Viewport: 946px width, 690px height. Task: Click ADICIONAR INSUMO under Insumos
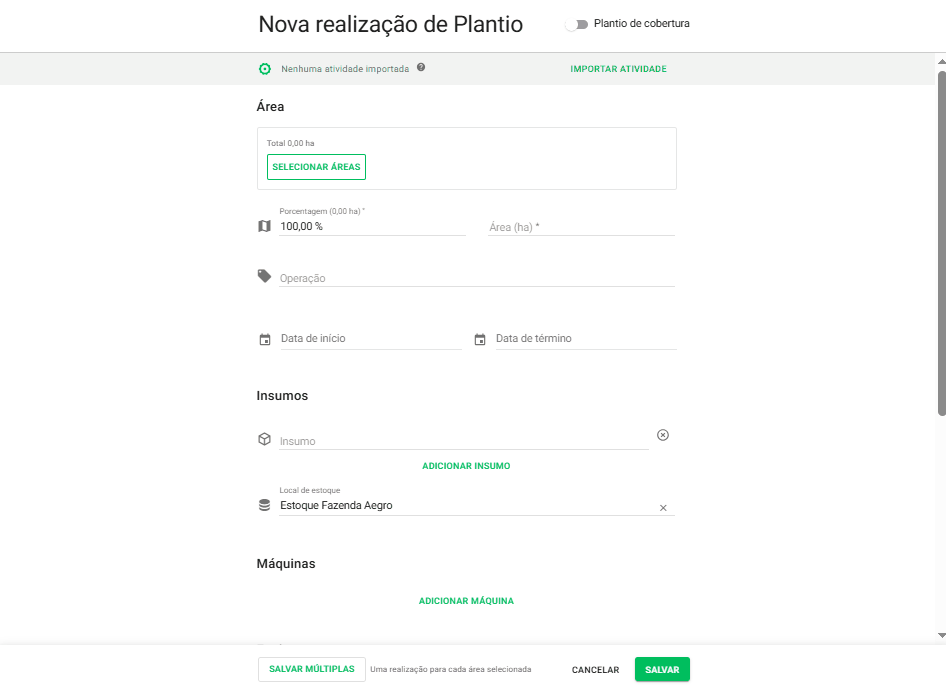[x=466, y=465]
